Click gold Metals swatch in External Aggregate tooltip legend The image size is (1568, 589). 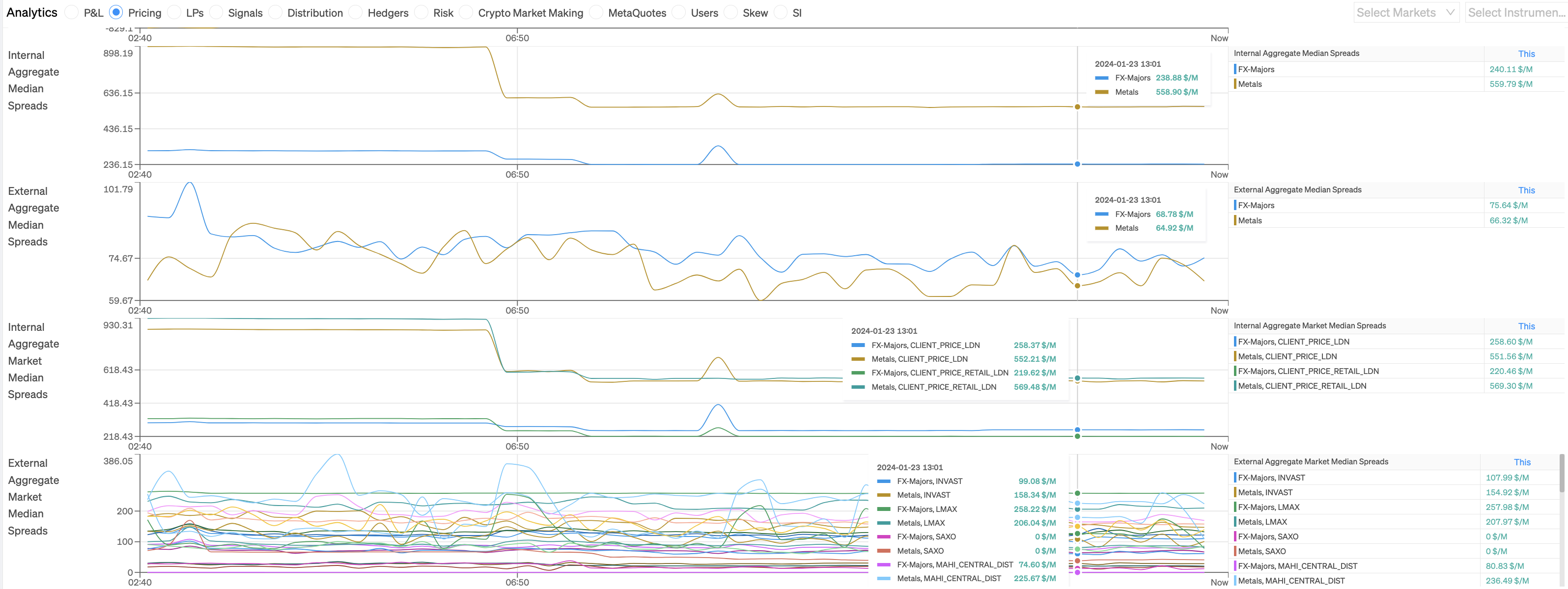tap(1101, 228)
